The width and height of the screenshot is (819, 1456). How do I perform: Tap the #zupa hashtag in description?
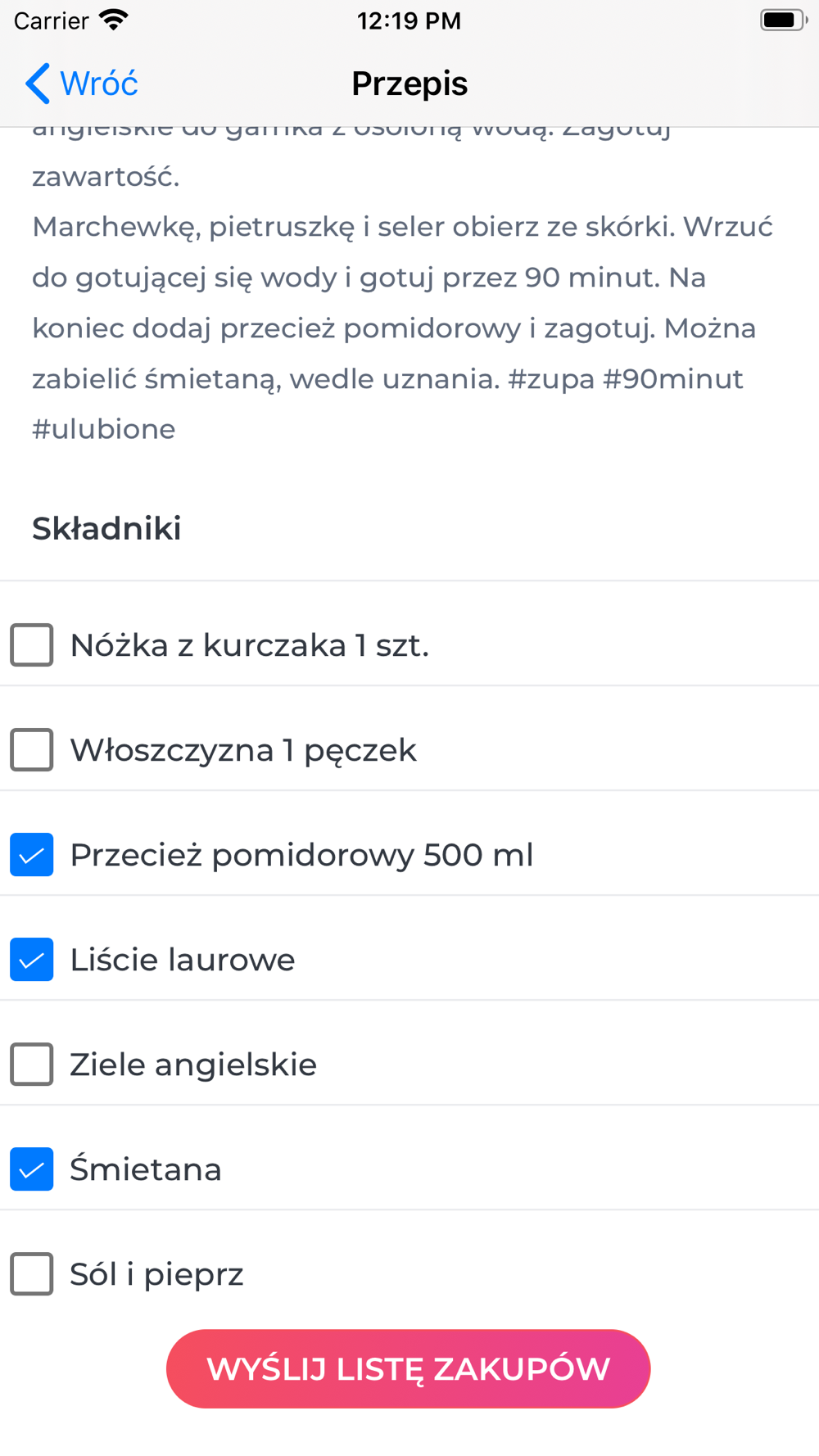(551, 379)
